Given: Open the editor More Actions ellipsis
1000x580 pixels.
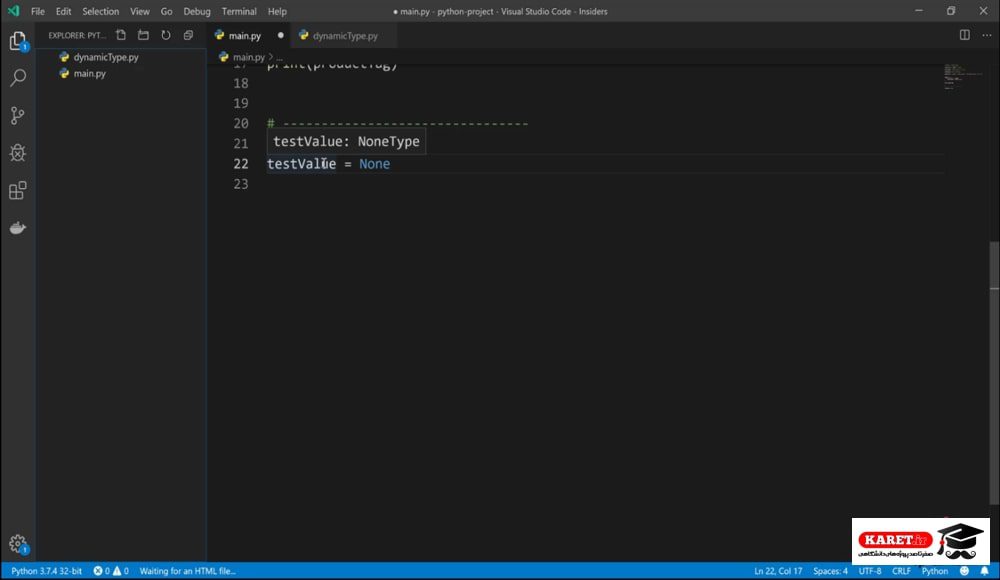Looking at the screenshot, I should (x=987, y=35).
